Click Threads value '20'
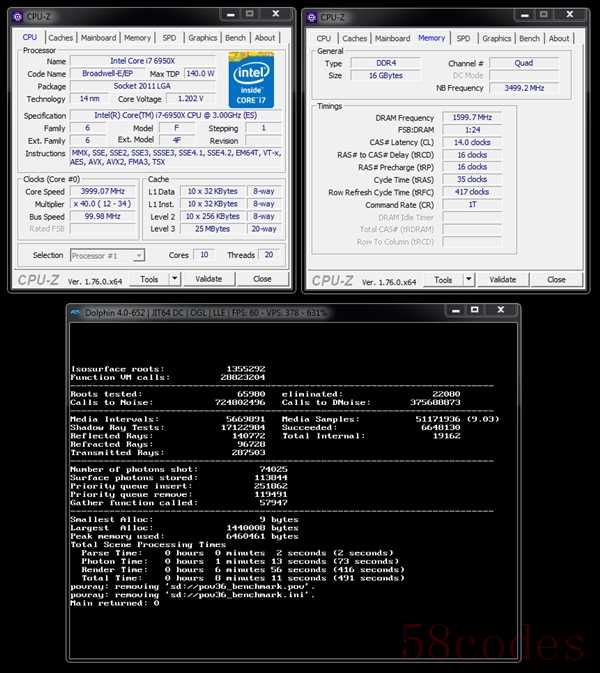 point(269,255)
